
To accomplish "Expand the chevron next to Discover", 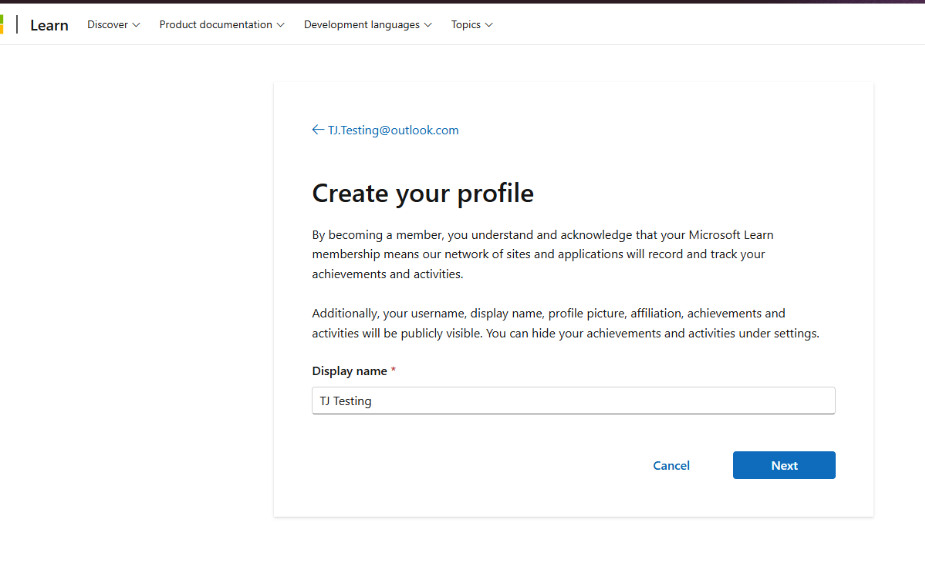I will [136, 25].
